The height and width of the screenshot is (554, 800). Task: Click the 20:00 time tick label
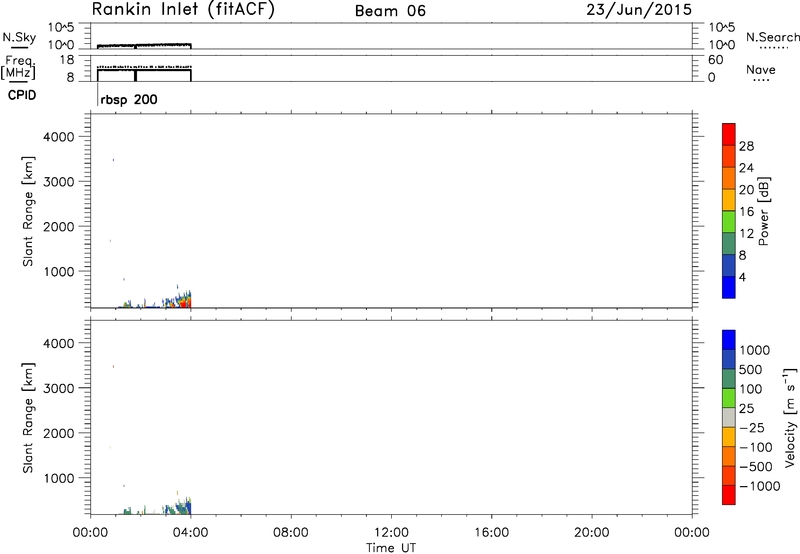point(591,533)
